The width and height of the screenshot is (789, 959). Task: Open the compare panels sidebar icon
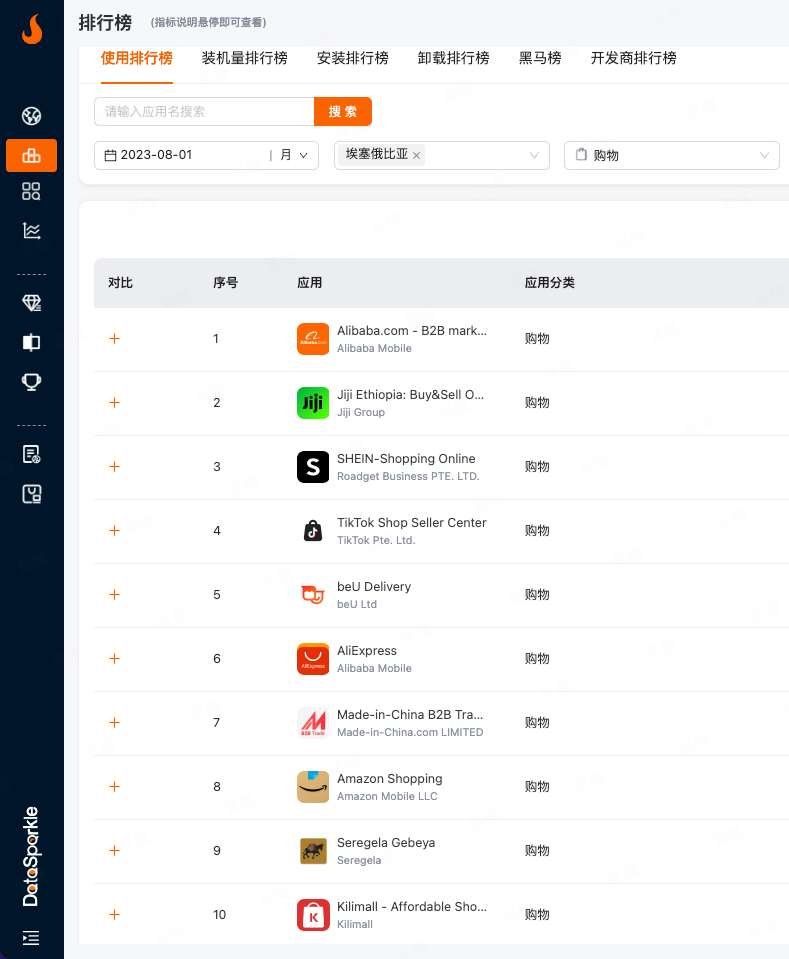point(31,342)
